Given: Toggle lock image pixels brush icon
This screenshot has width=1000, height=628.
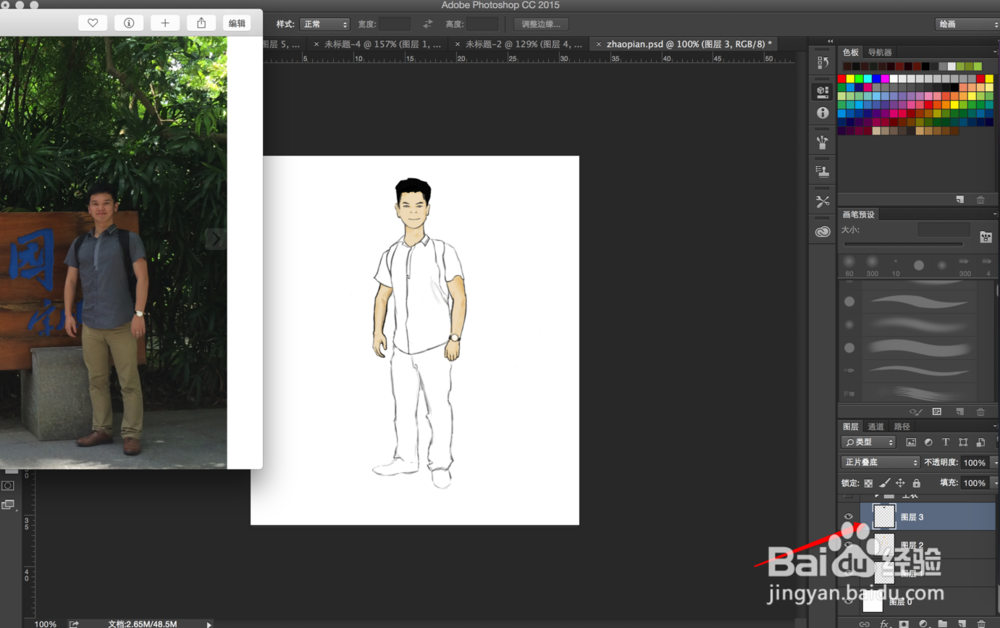Looking at the screenshot, I should [885, 483].
